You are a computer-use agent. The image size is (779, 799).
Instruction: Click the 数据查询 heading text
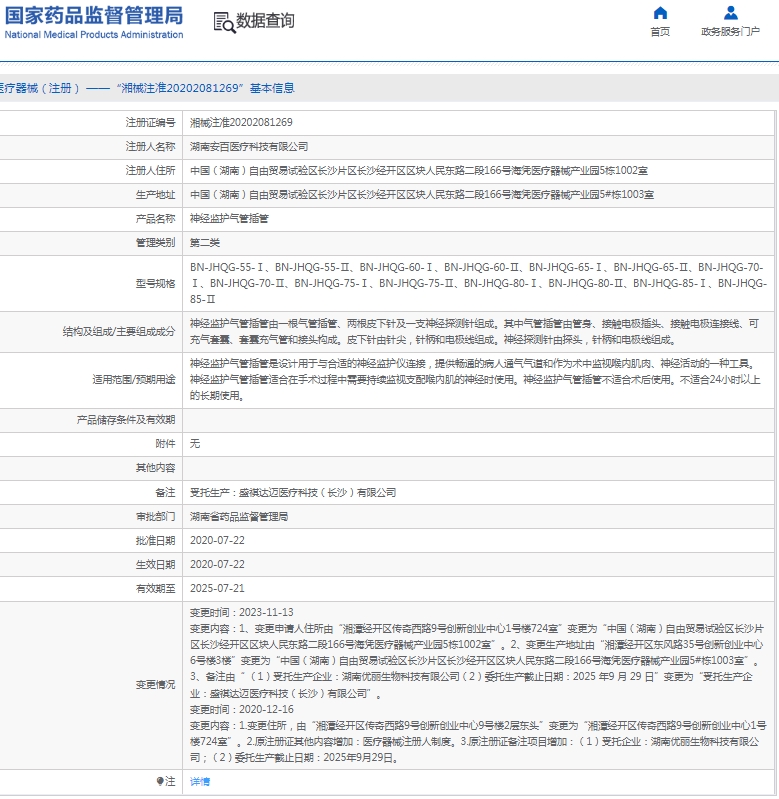coord(265,21)
